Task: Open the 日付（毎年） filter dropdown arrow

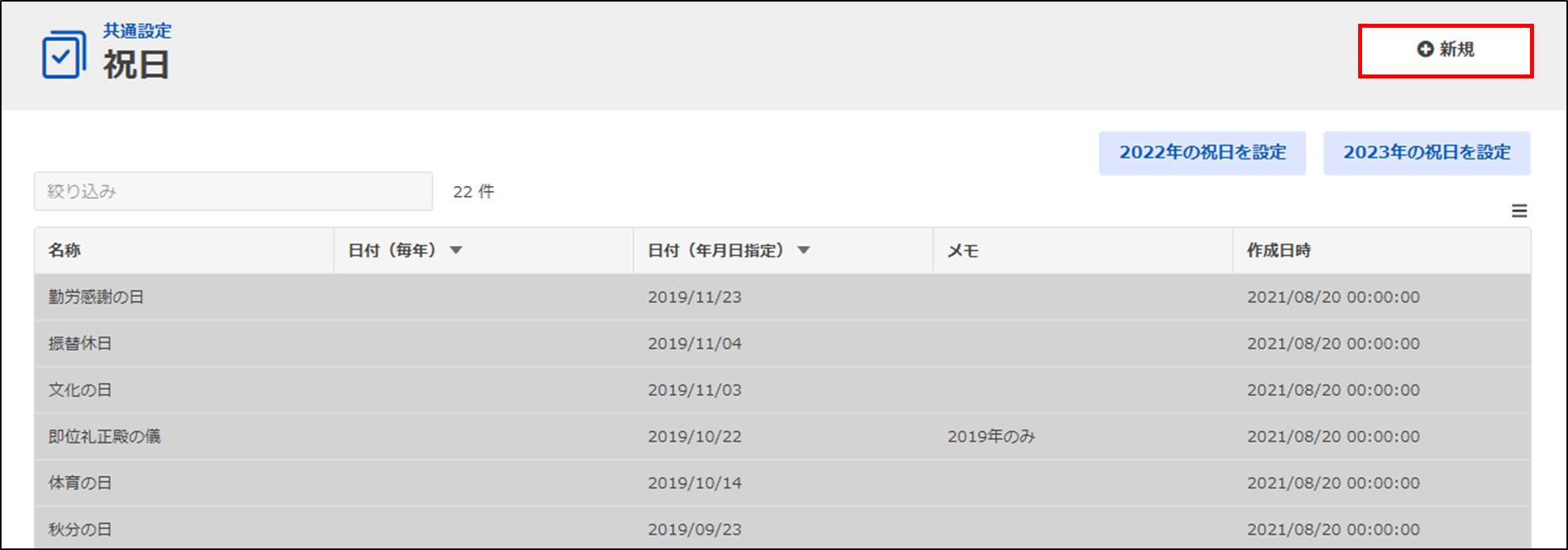Action: [x=455, y=250]
